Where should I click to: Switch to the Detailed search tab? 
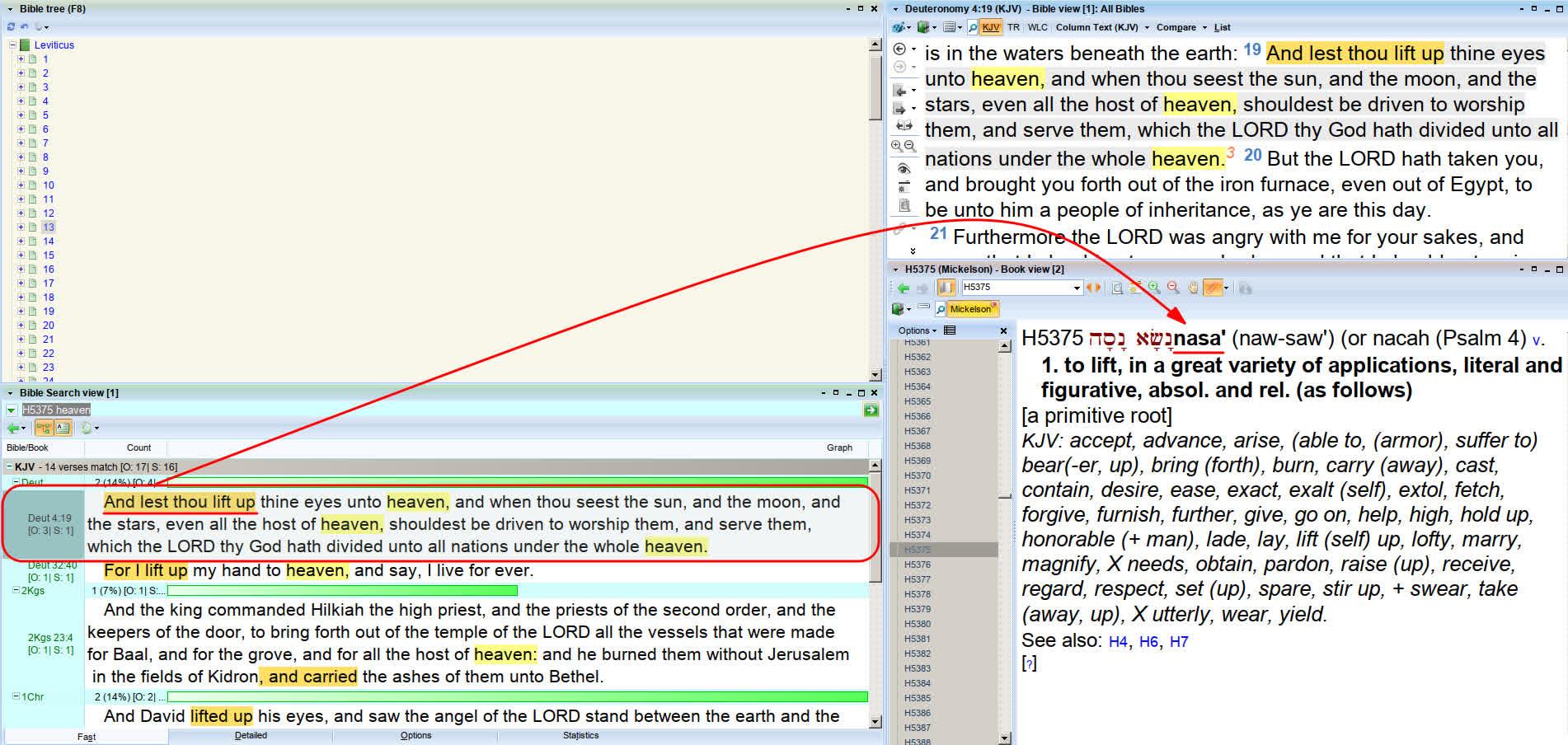[x=251, y=735]
